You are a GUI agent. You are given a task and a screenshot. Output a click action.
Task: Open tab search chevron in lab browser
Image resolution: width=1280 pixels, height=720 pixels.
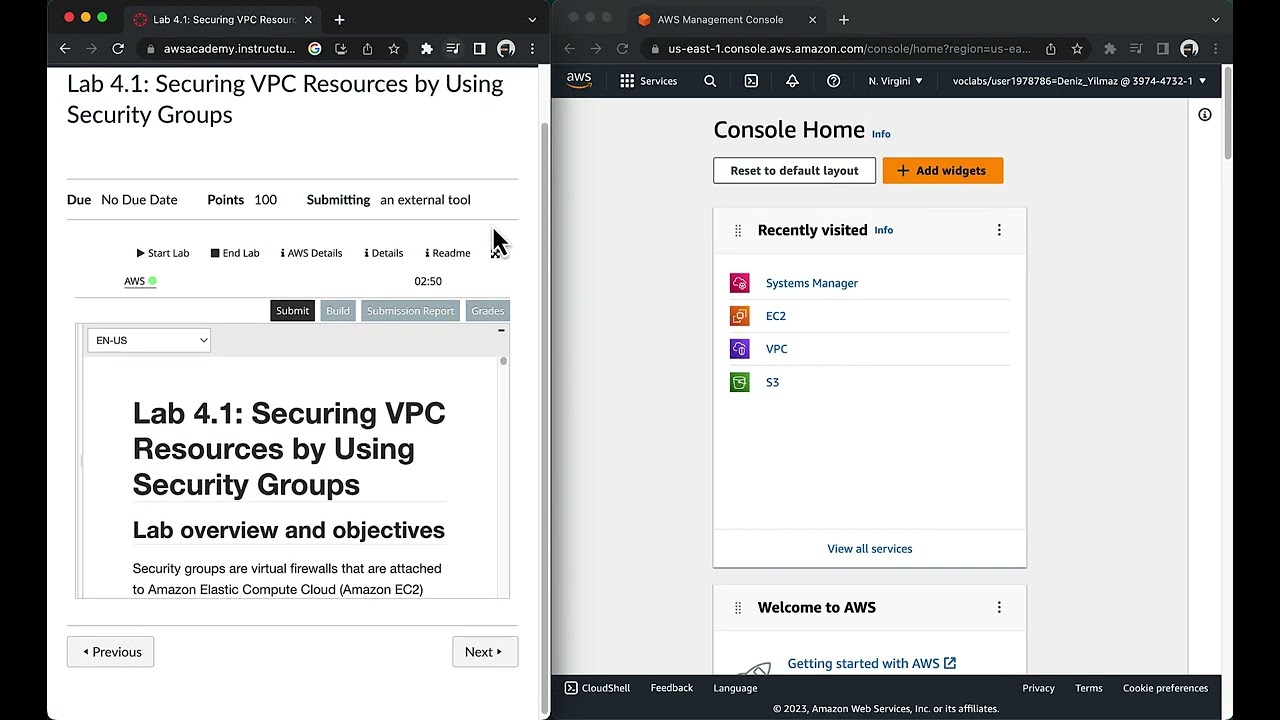pos(532,19)
